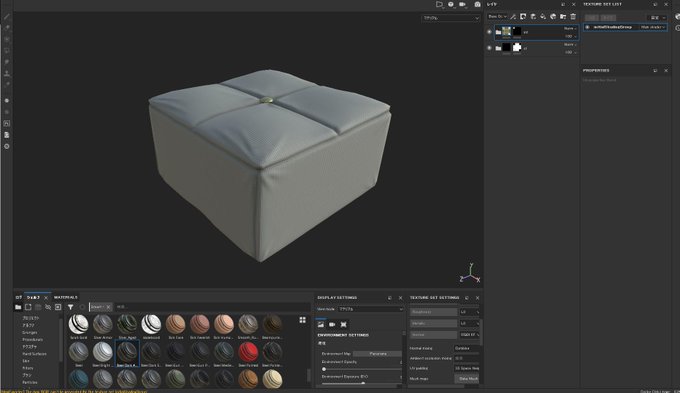Select the Grunges shelf category
Viewport: 680px width, 393px height.
(x=29, y=333)
